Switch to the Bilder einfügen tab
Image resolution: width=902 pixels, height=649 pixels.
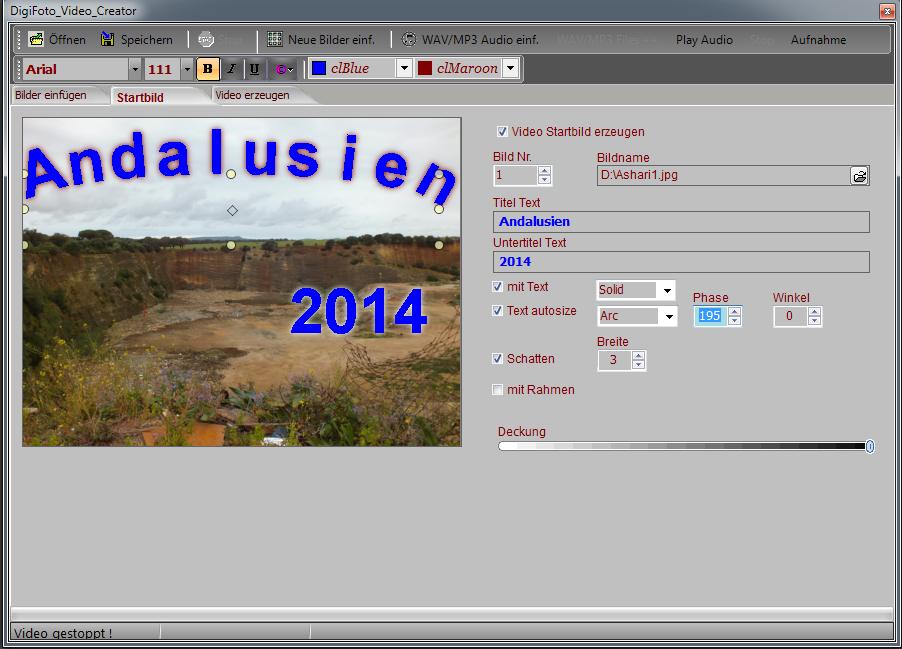coord(51,96)
